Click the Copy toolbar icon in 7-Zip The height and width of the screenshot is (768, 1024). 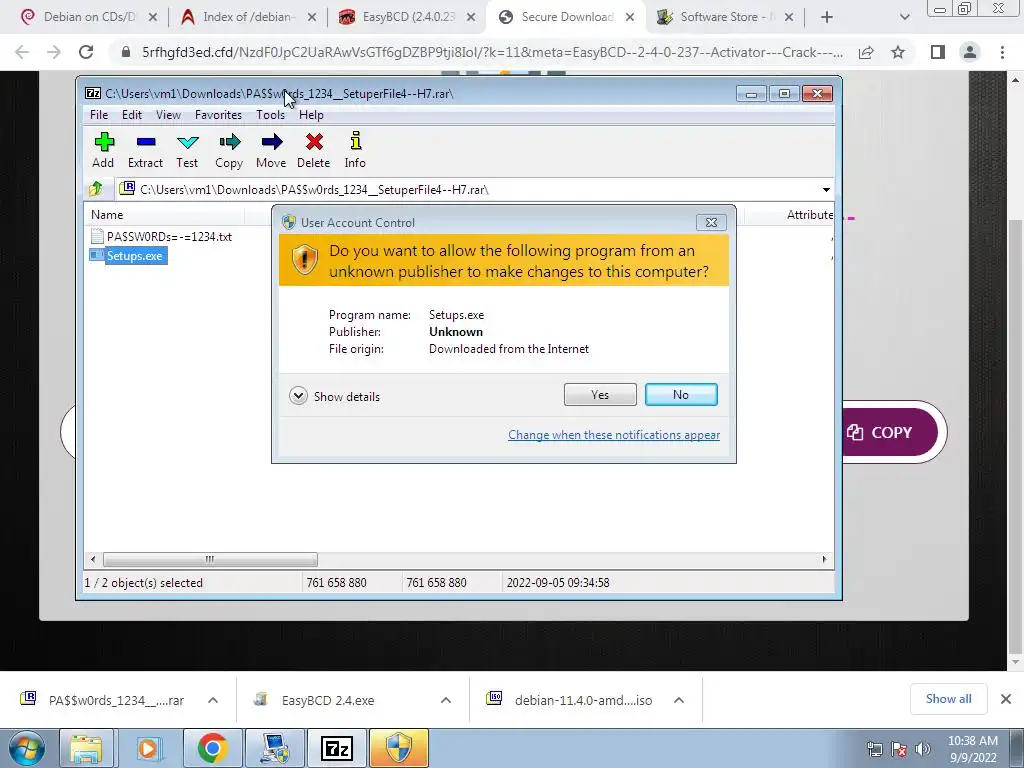click(229, 150)
